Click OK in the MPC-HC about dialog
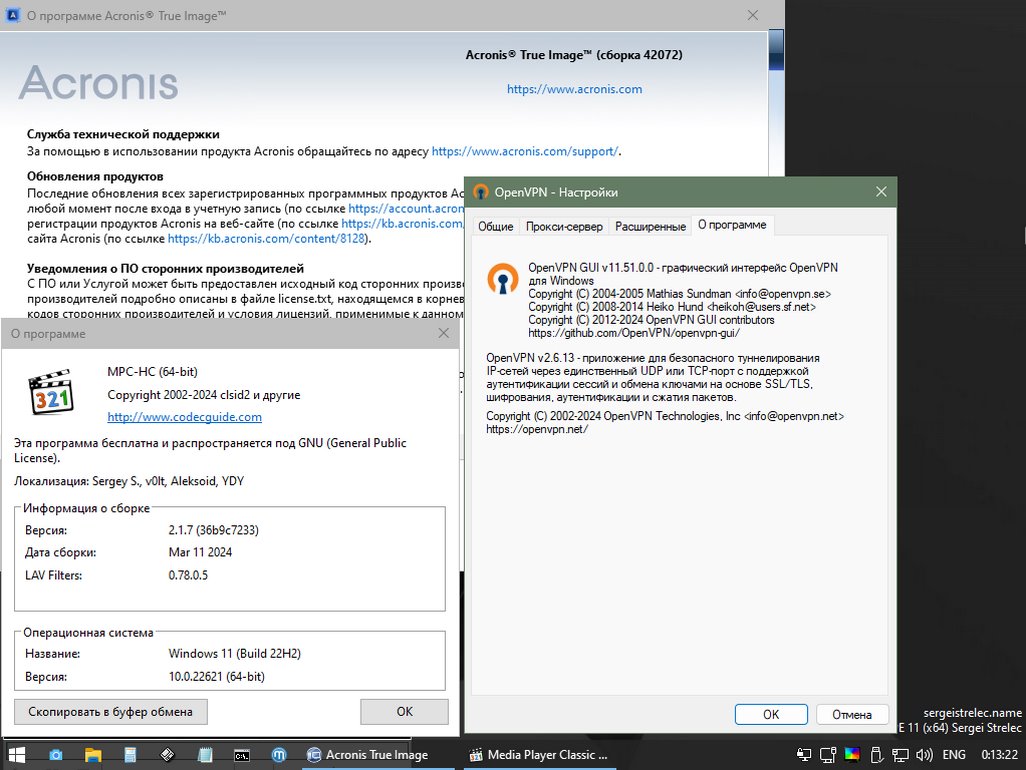 tap(404, 712)
